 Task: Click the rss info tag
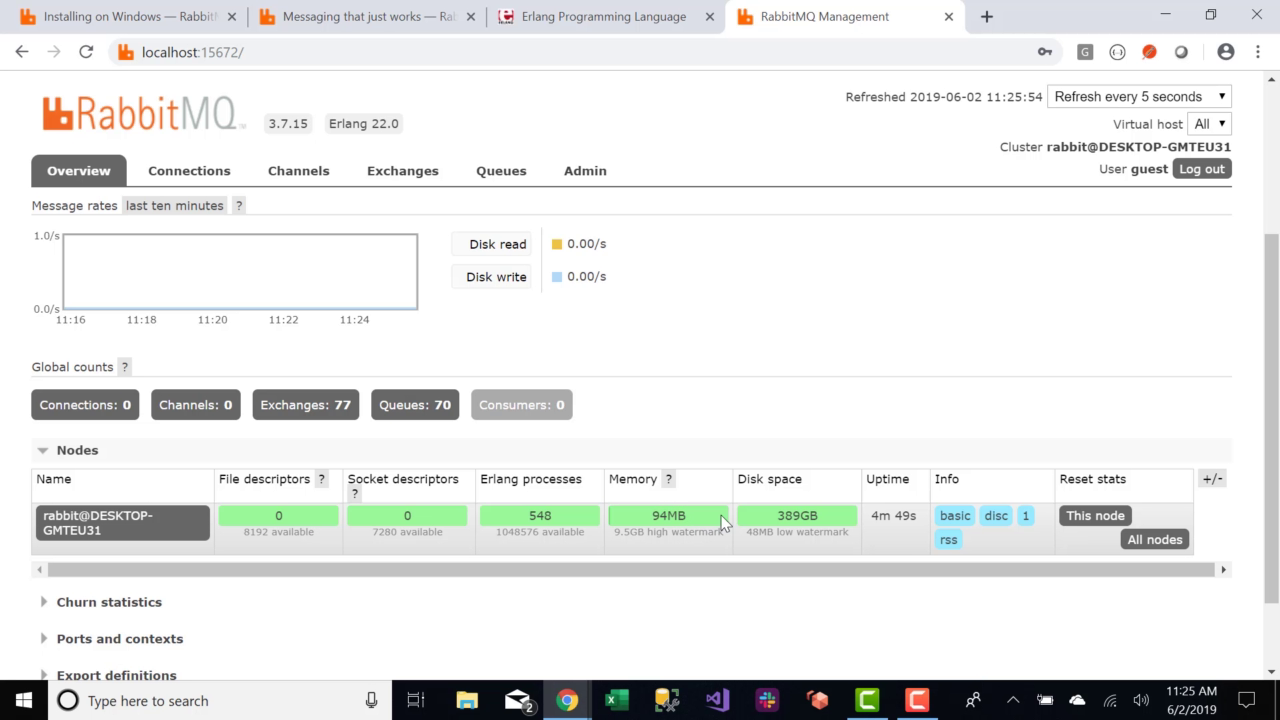[x=948, y=540]
